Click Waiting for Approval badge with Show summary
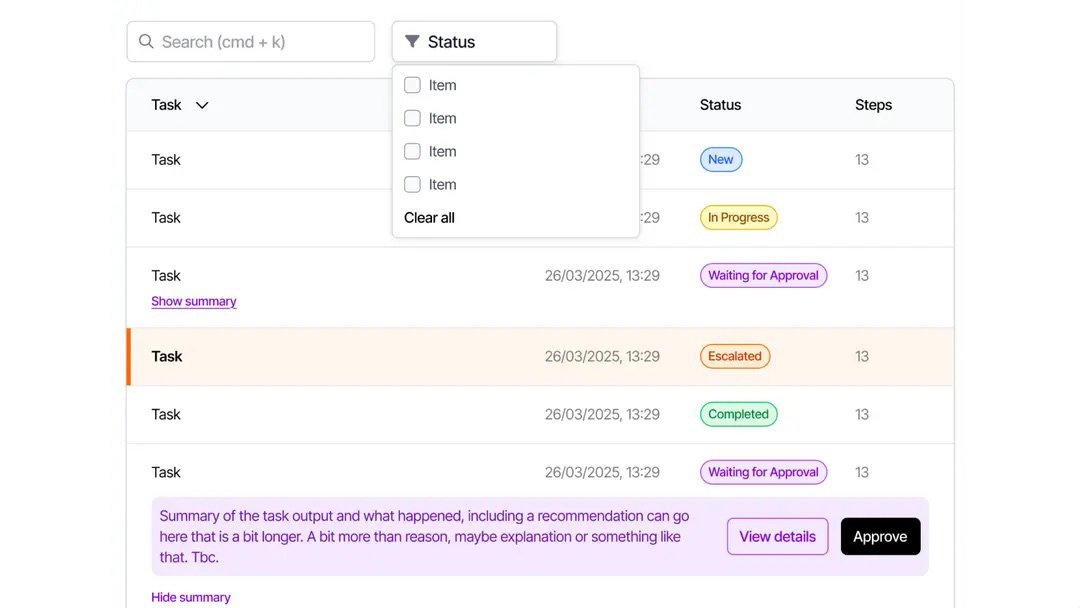Screen dimensions: 1080x608 [x=763, y=275]
